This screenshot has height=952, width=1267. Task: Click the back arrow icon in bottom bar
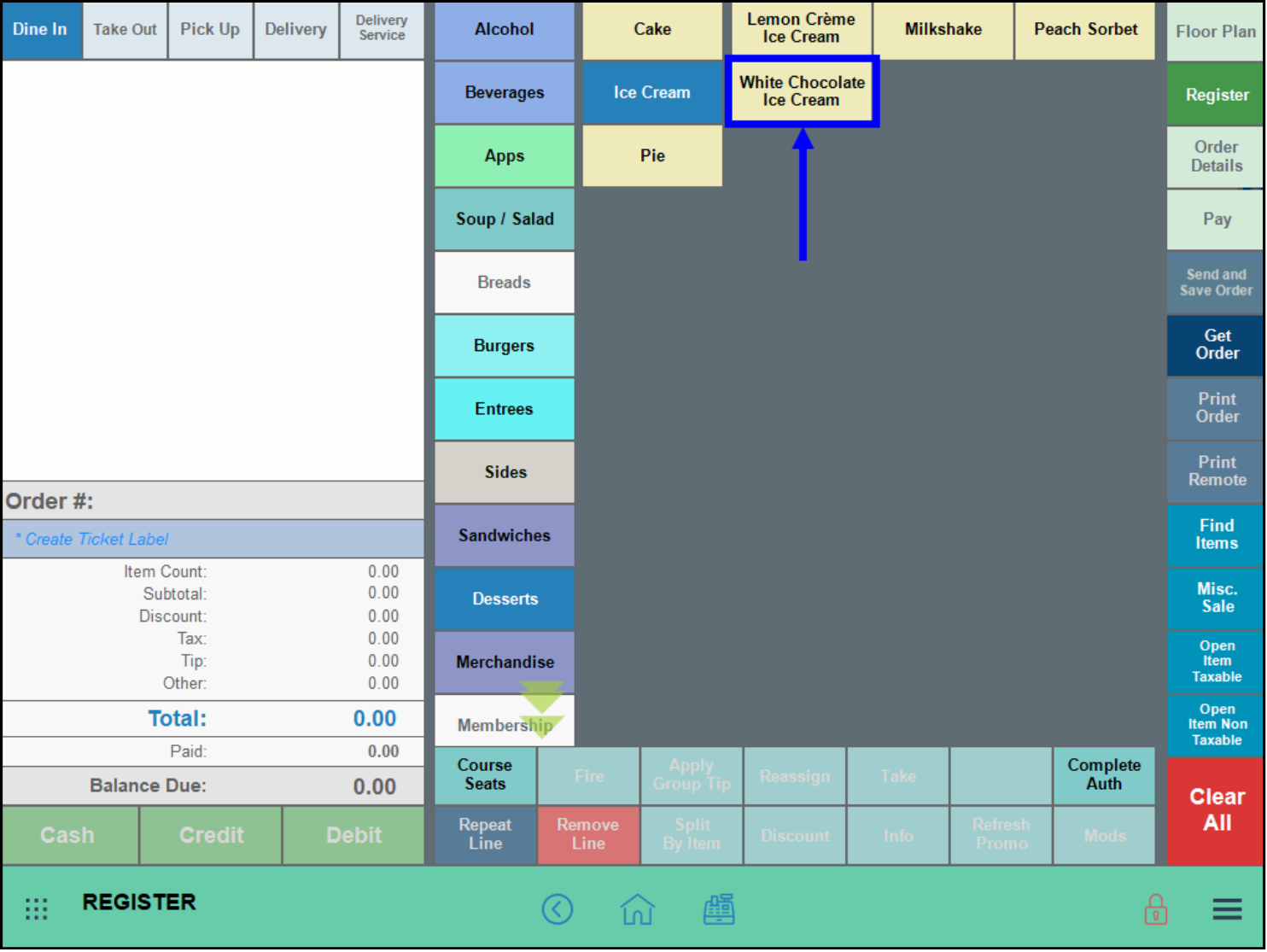click(557, 909)
